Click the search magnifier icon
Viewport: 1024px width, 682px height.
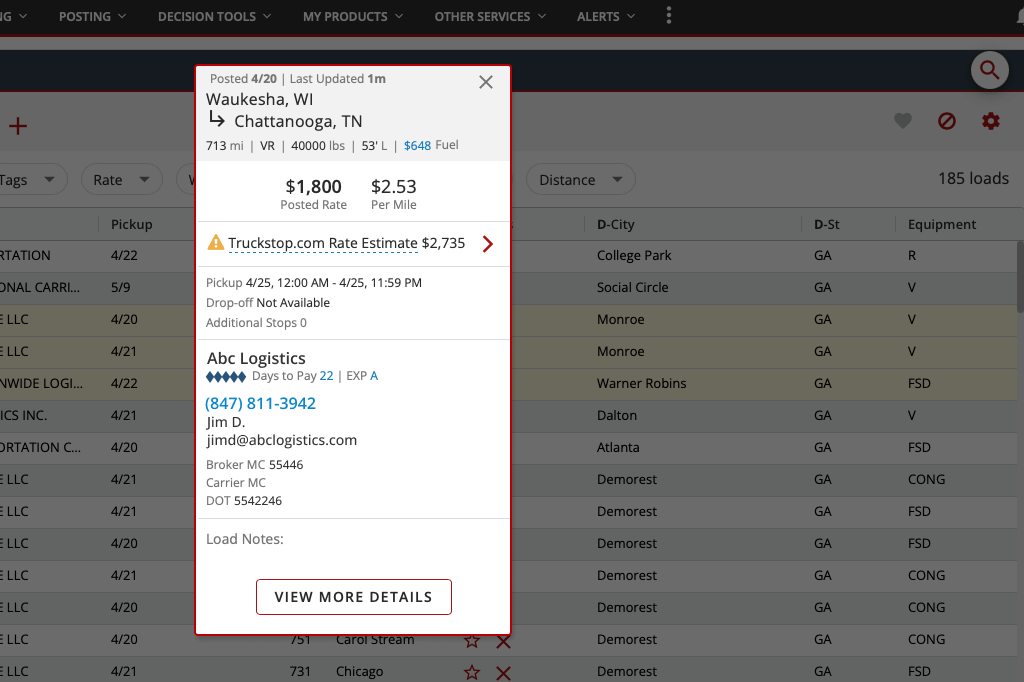[989, 70]
